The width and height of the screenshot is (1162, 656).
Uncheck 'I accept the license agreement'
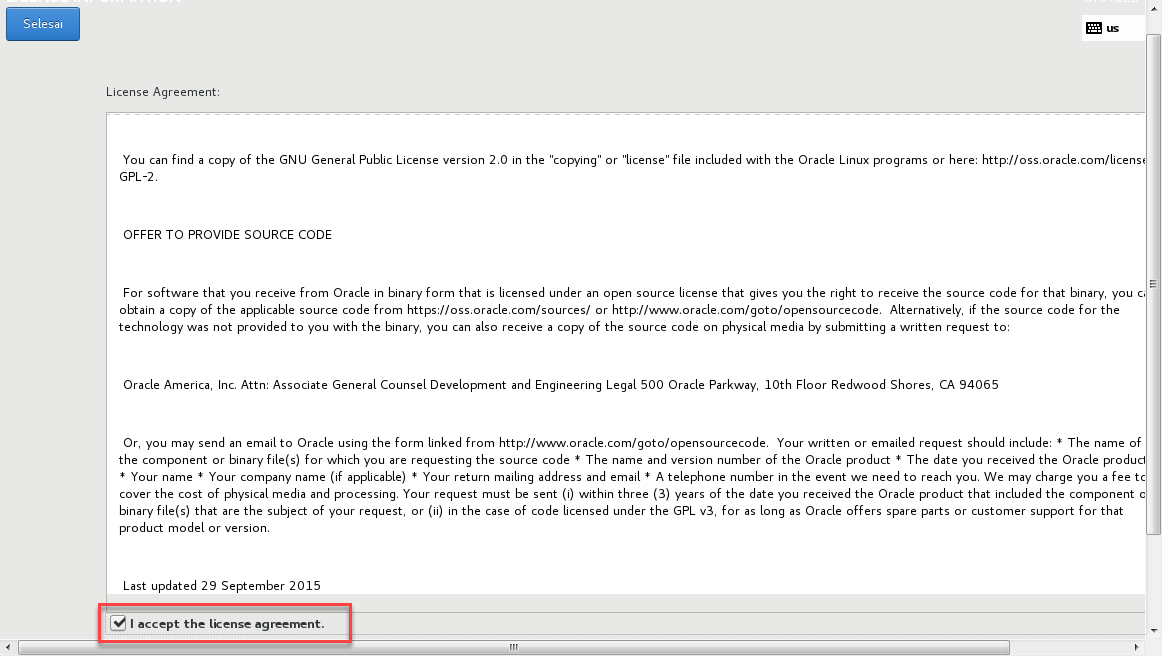point(120,623)
